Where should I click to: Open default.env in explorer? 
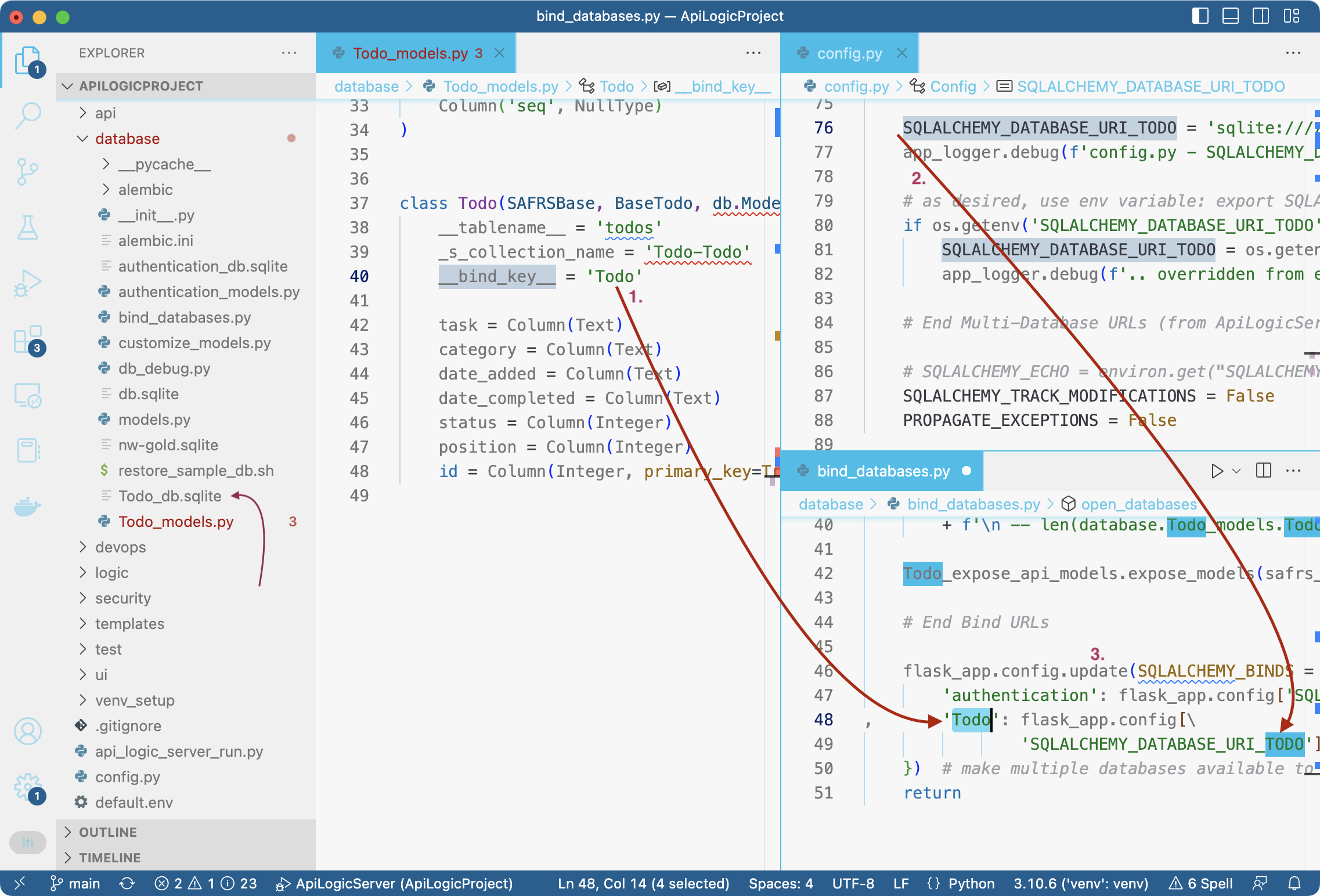[186, 803]
